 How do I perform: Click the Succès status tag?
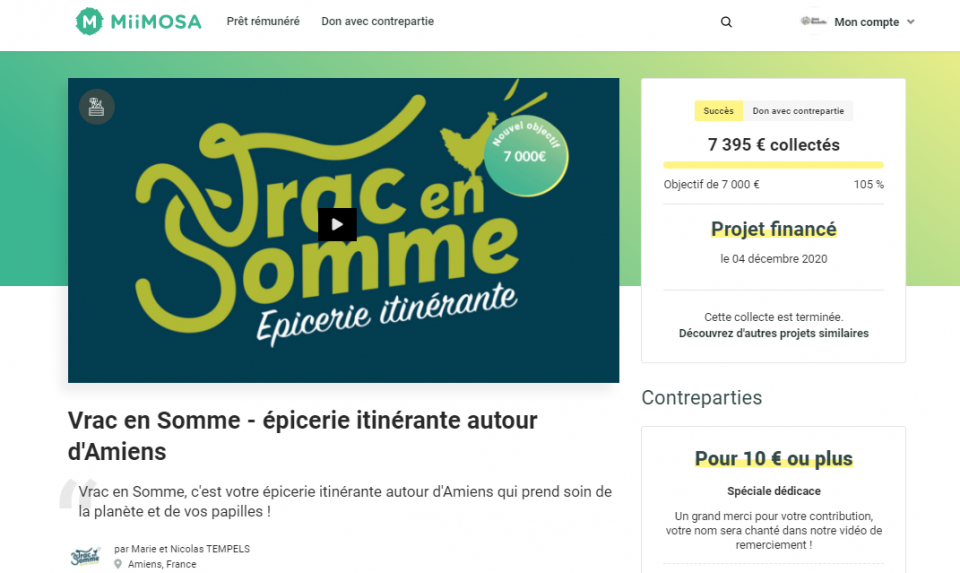pyautogui.click(x=718, y=111)
